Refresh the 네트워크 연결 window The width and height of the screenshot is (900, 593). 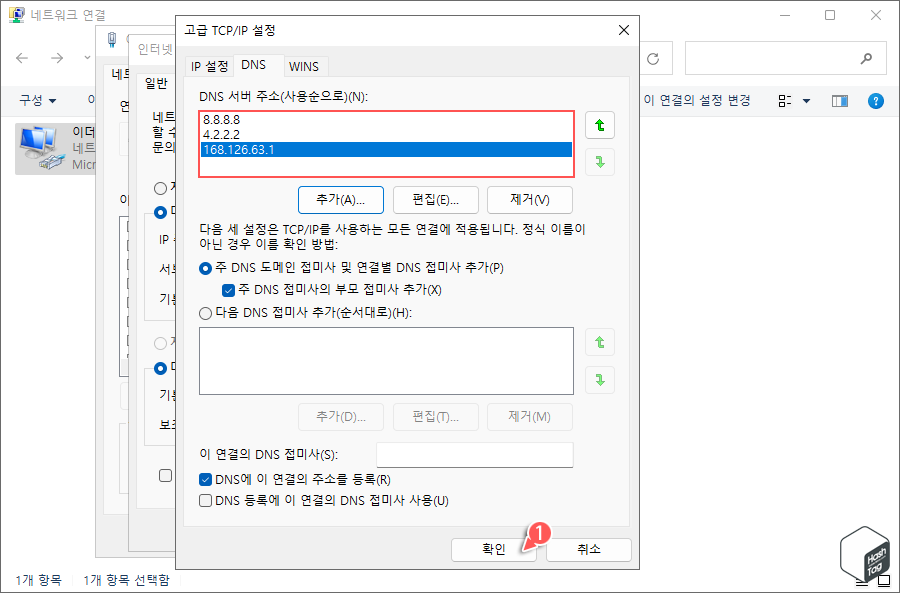[x=655, y=57]
